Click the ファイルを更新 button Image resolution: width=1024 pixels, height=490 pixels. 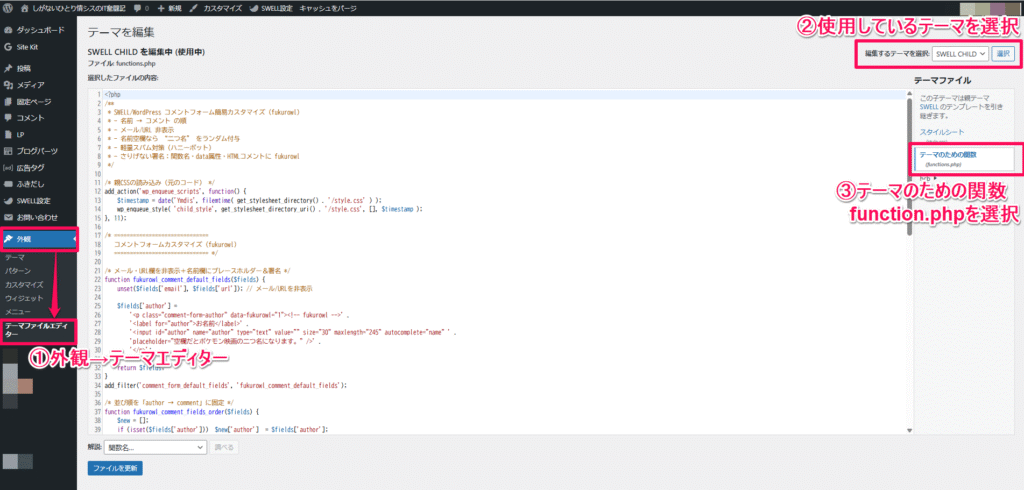point(115,468)
